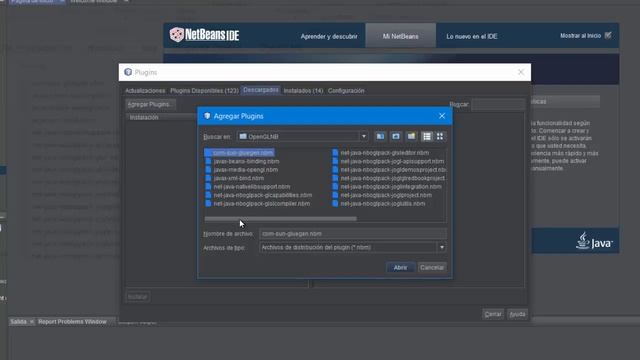Viewport: 640px width, 360px height.
Task: Click Cerrar button in Plugins window
Action: click(x=493, y=314)
